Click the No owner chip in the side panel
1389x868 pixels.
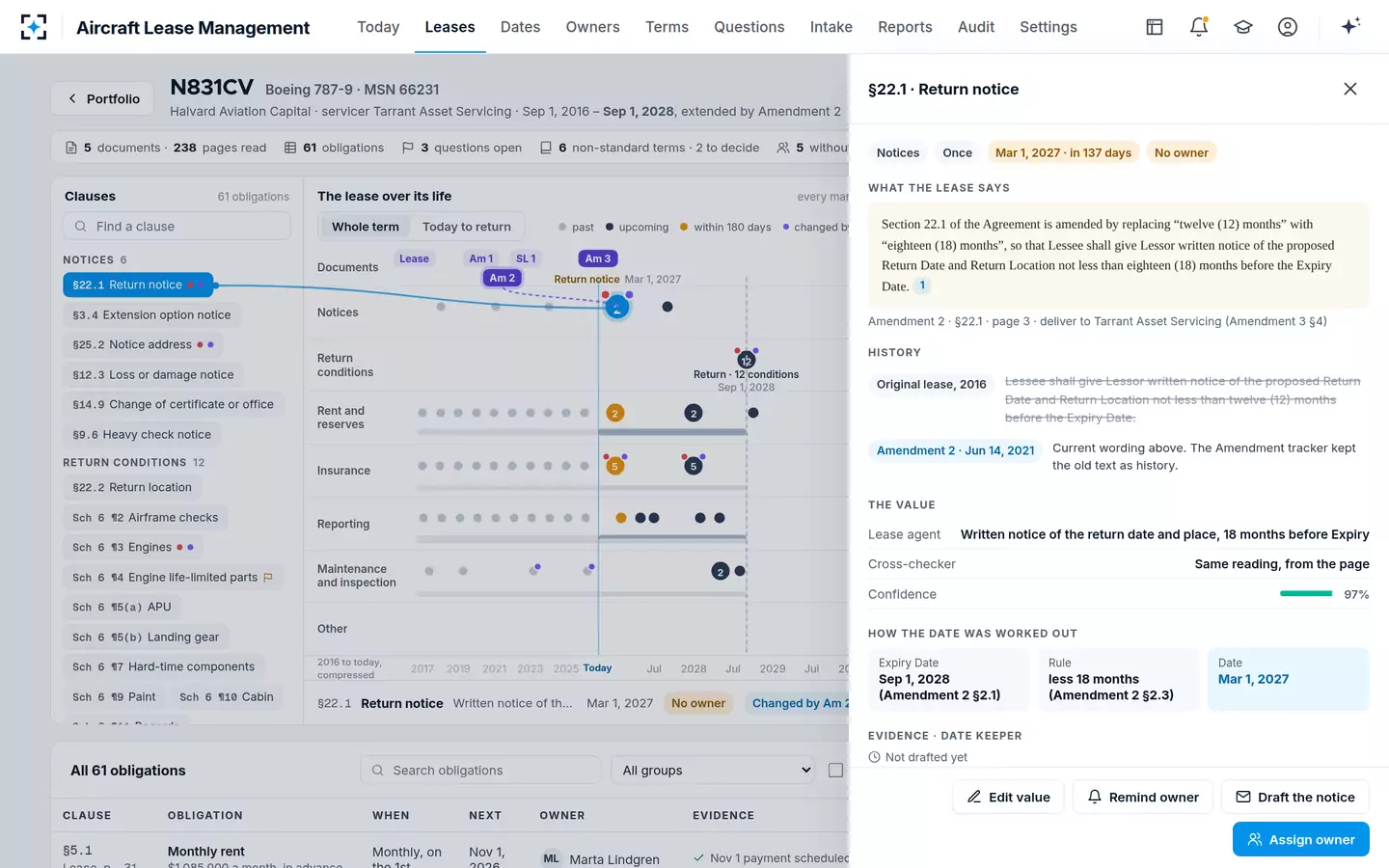tap(1182, 152)
